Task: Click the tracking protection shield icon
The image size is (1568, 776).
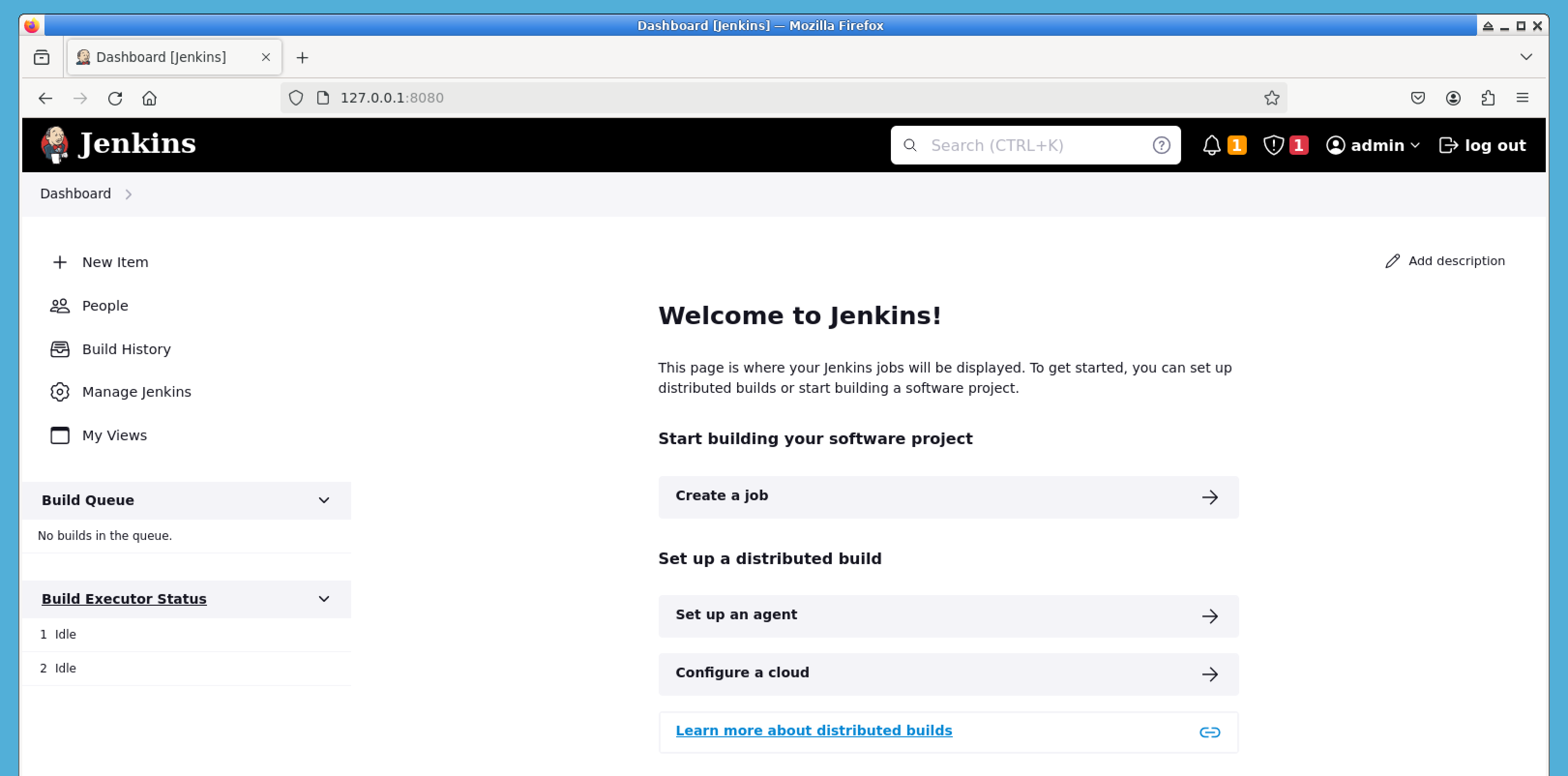Action: 296,98
